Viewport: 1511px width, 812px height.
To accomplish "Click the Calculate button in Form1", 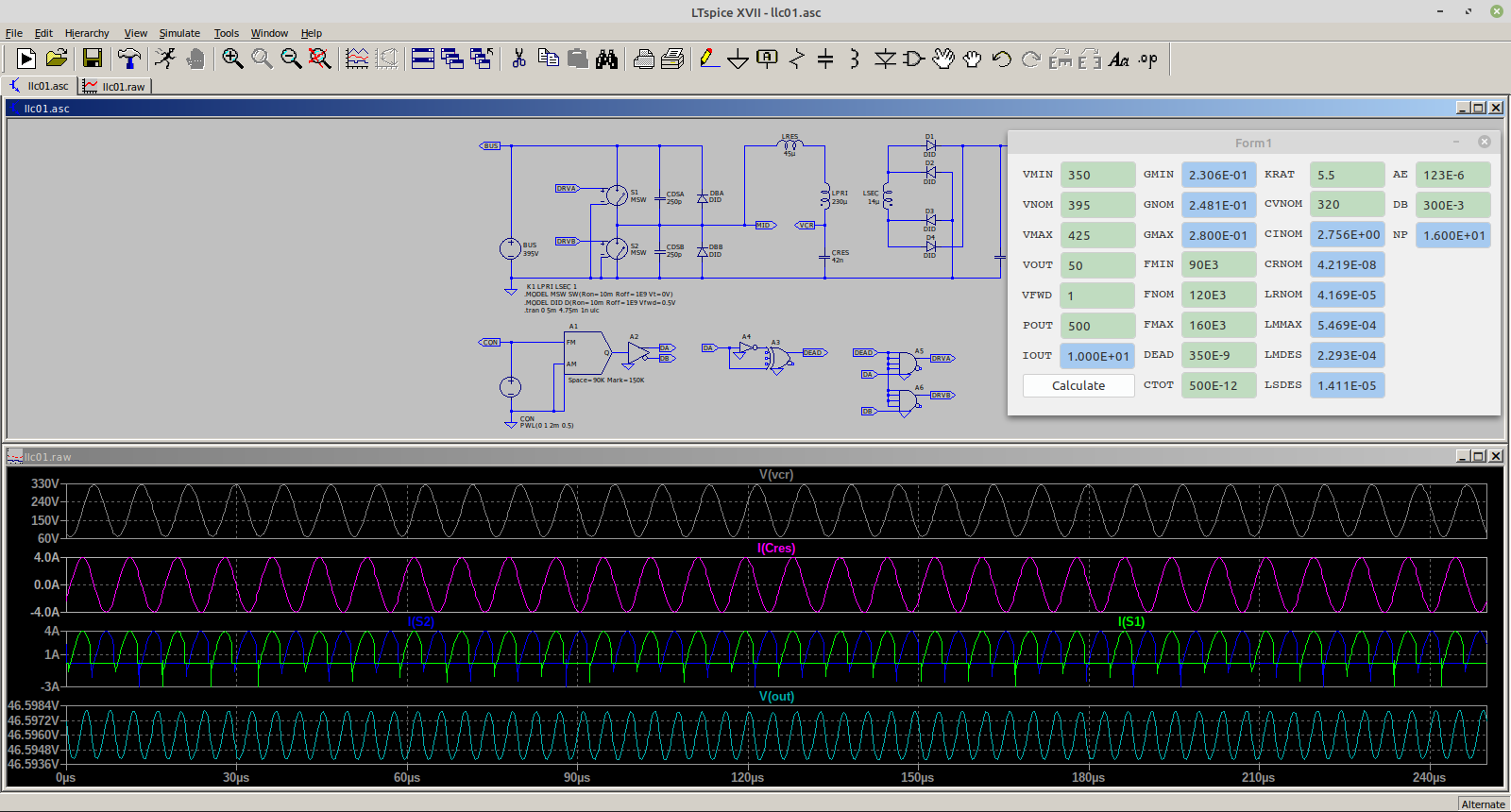I will click(1078, 385).
